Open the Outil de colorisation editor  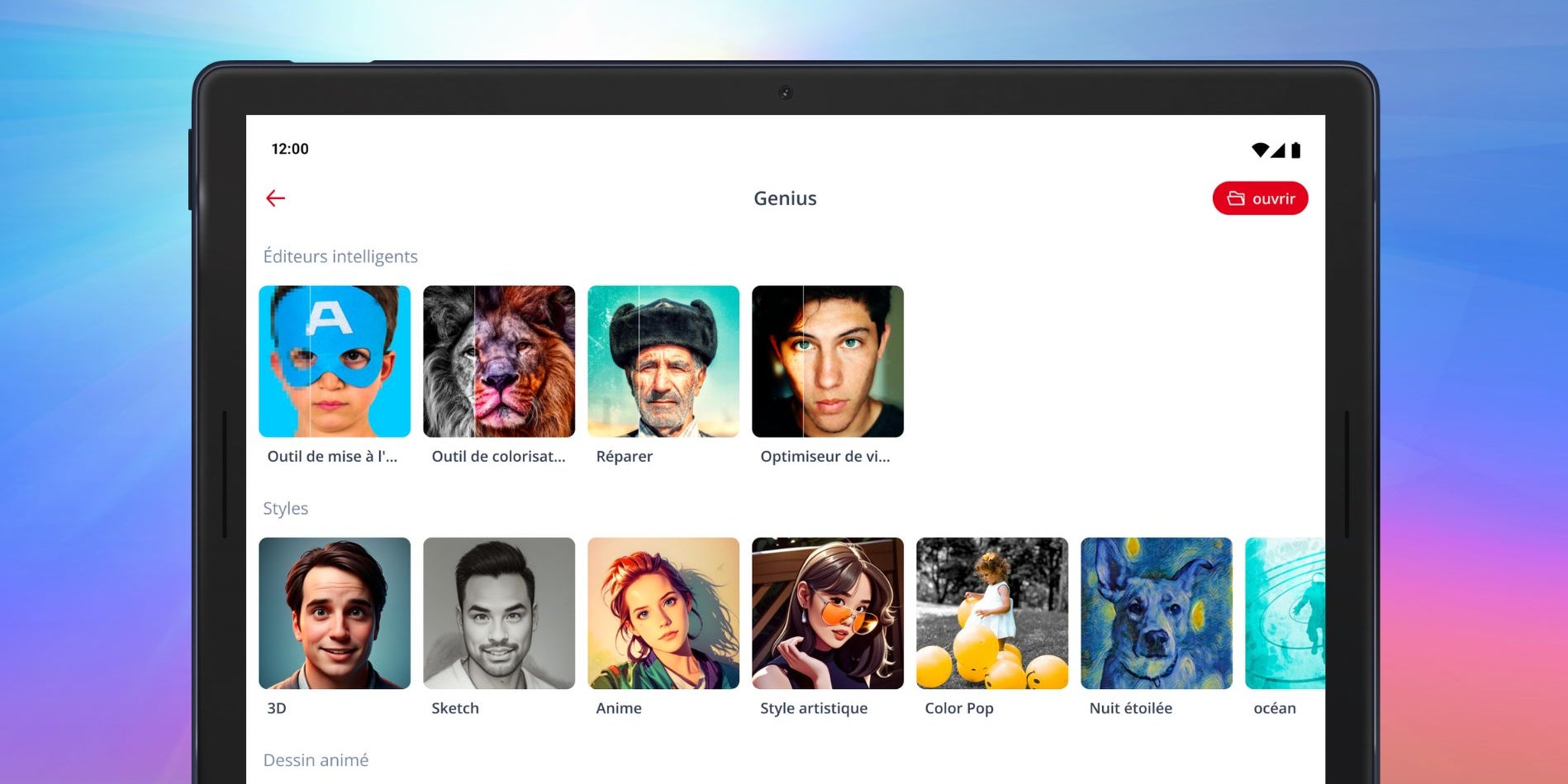pos(499,361)
